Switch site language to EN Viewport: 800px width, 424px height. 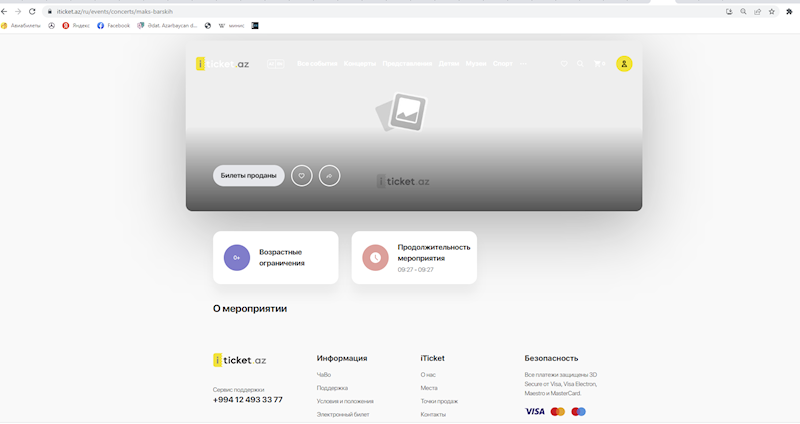(x=280, y=64)
